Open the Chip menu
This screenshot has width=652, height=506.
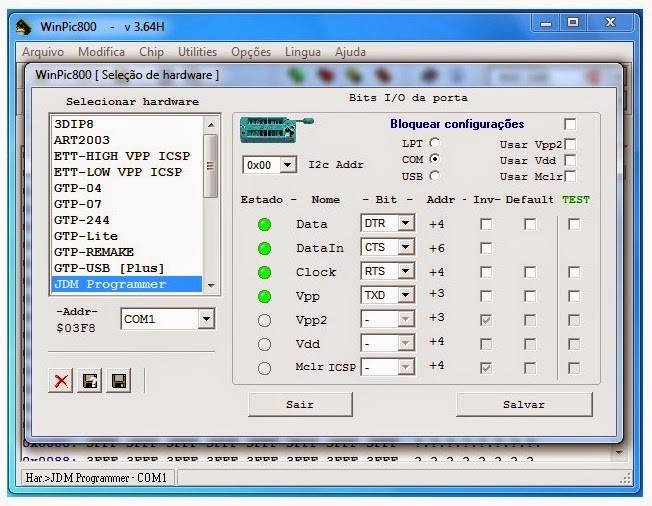coord(151,52)
